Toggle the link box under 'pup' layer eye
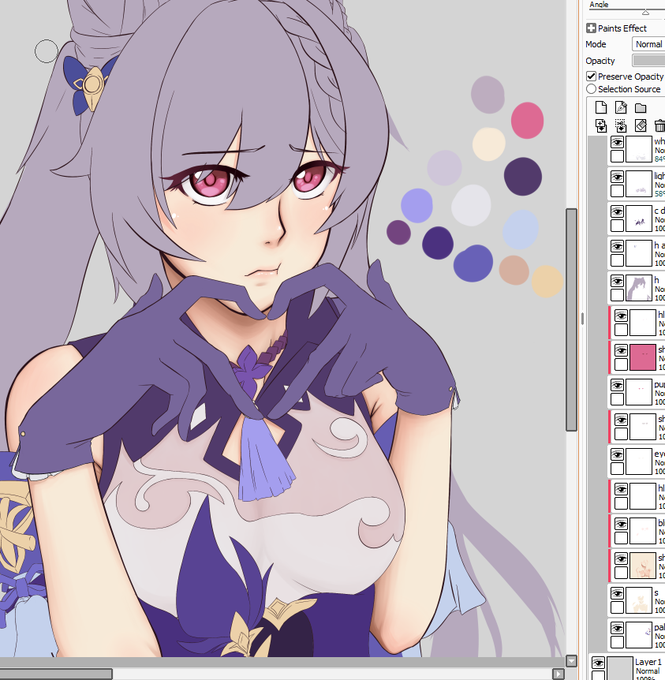Image resolution: width=665 pixels, height=680 pixels. pyautogui.click(x=617, y=399)
